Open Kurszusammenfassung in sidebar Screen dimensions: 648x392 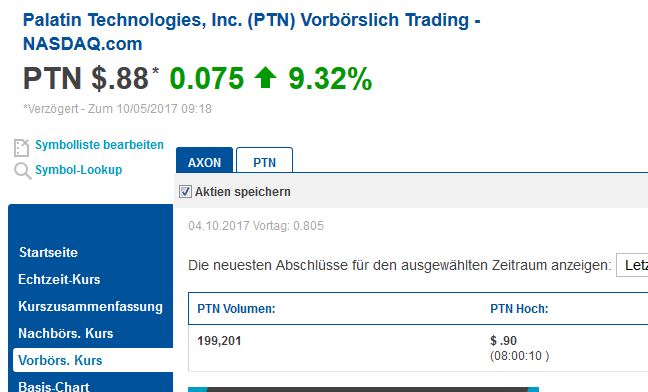point(91,306)
